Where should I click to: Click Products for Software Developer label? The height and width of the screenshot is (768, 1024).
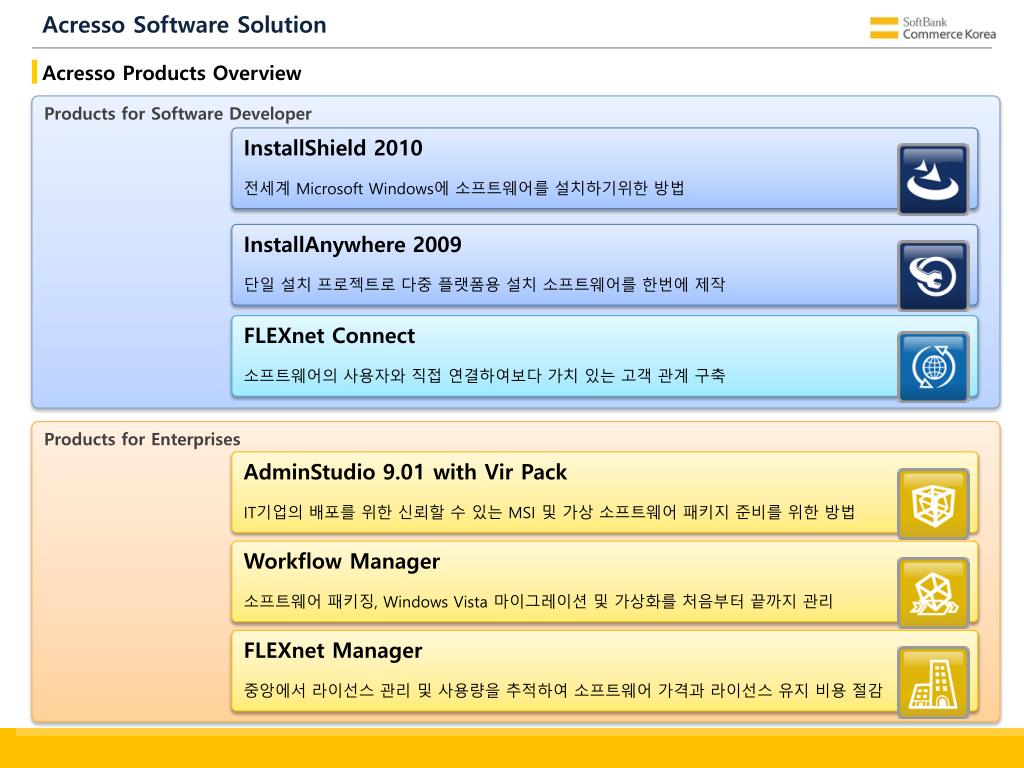178,114
